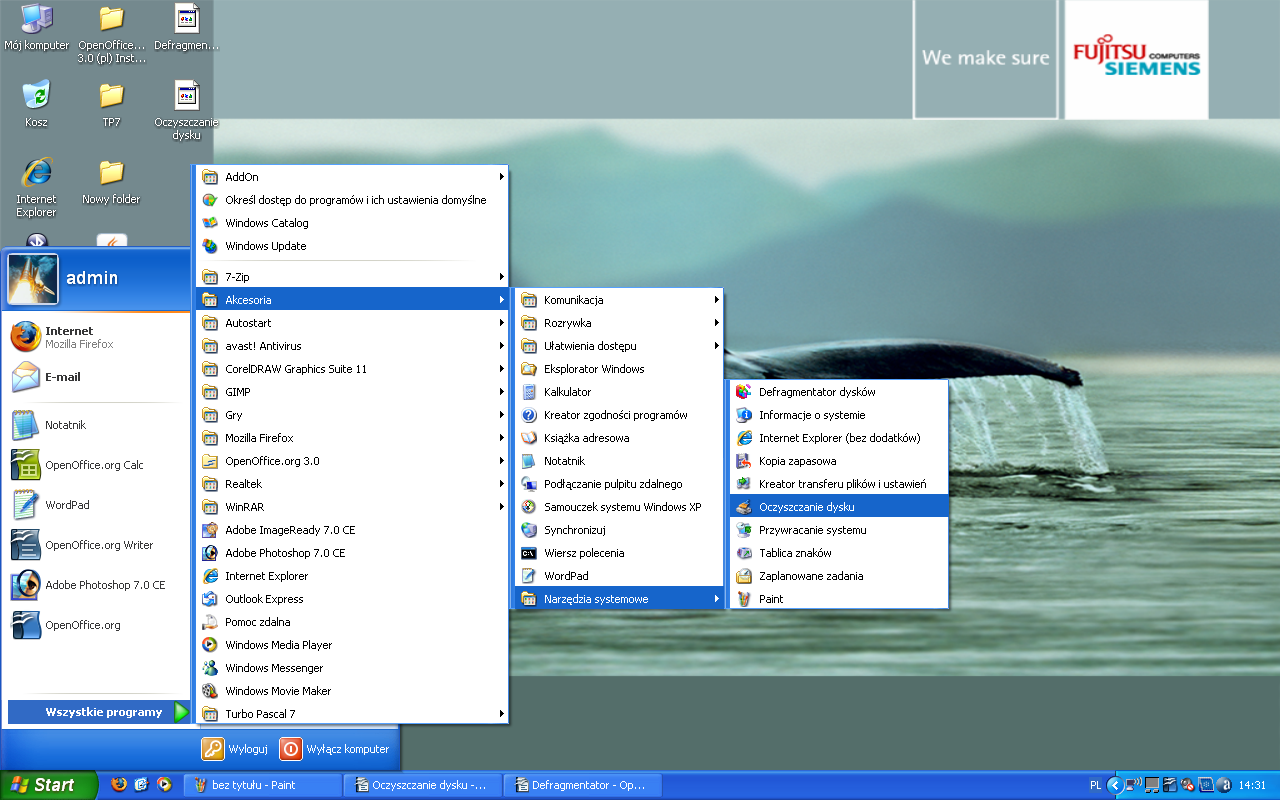Expand Rozrywka submenu

(x=619, y=323)
